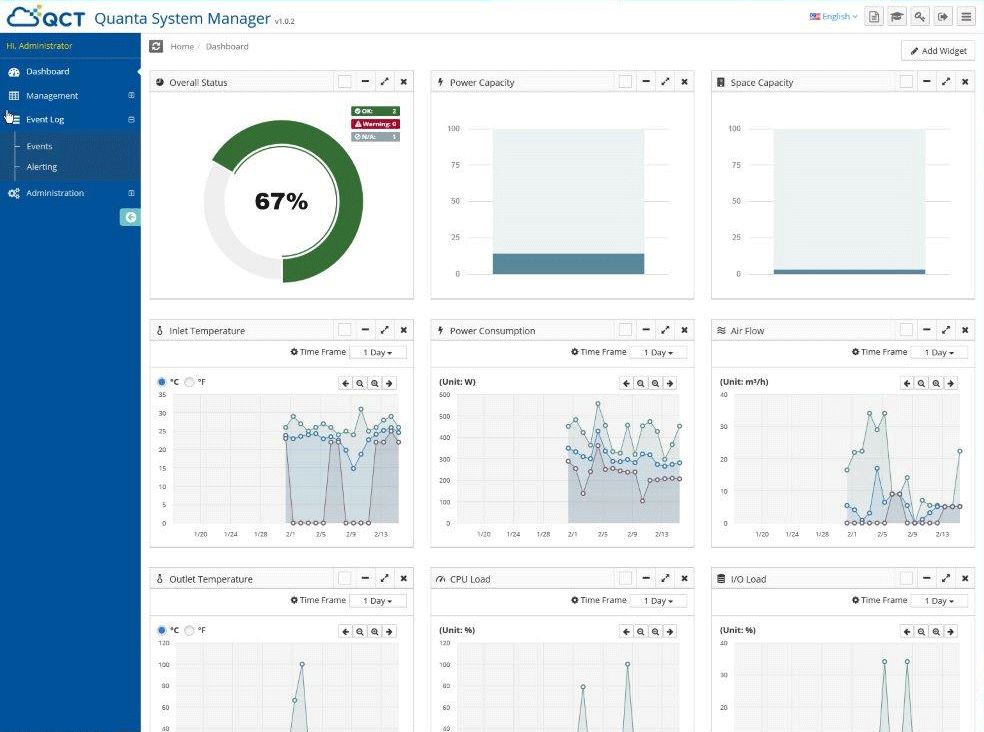
Task: Minimize the Overall Status widget
Action: [365, 82]
